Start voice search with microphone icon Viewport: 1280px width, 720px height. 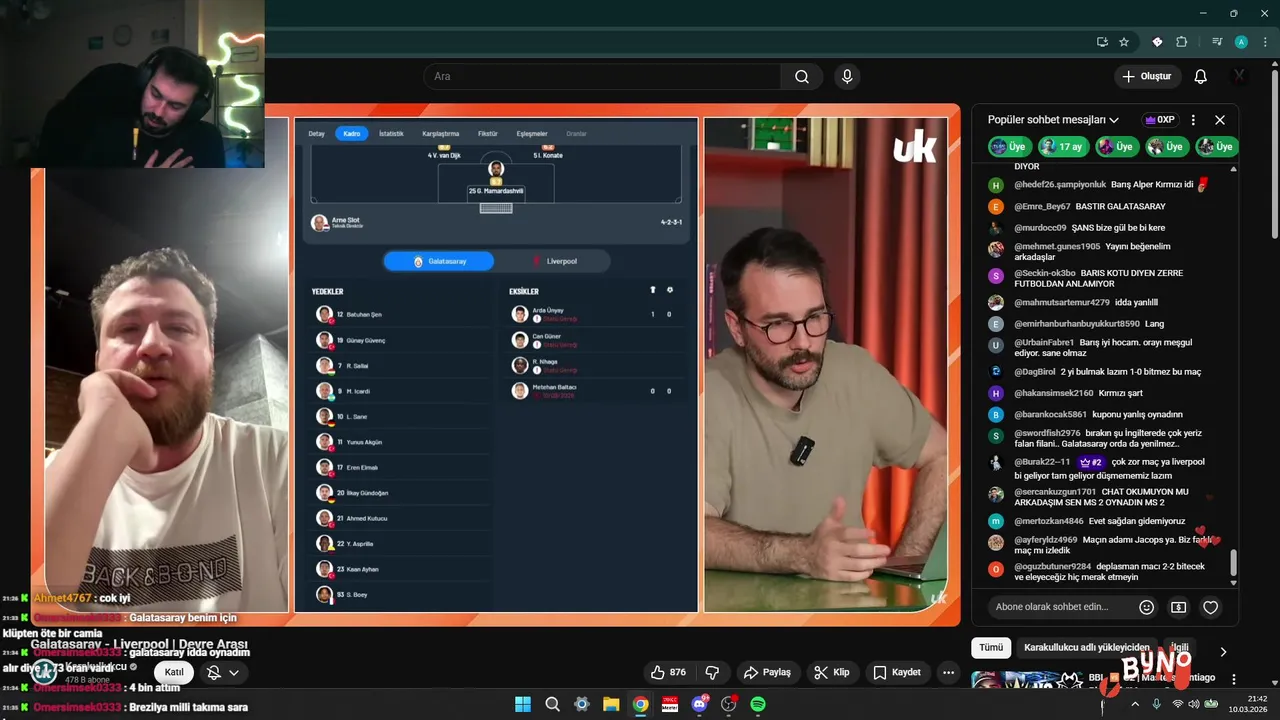click(847, 76)
